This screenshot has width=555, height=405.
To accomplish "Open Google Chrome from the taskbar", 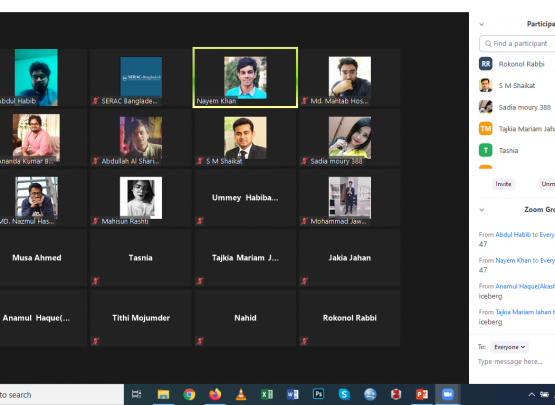I will click(189, 394).
